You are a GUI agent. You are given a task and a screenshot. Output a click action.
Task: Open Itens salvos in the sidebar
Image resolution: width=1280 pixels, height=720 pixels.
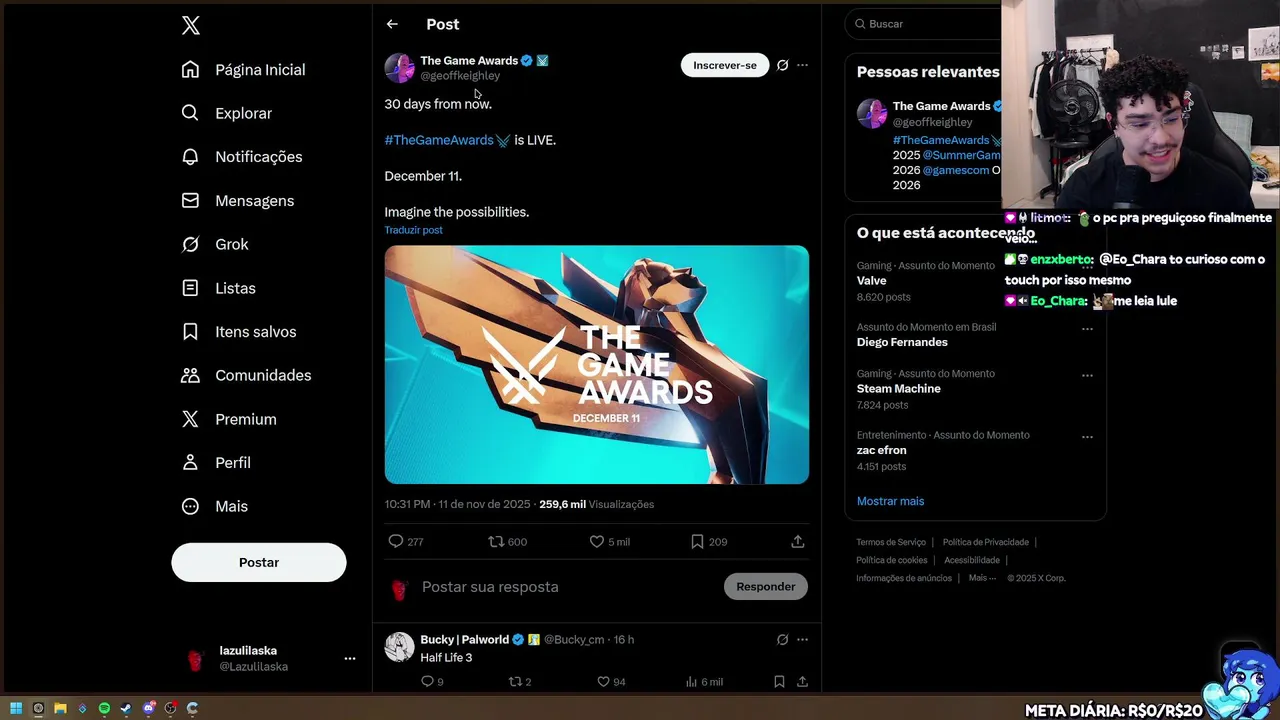255,332
